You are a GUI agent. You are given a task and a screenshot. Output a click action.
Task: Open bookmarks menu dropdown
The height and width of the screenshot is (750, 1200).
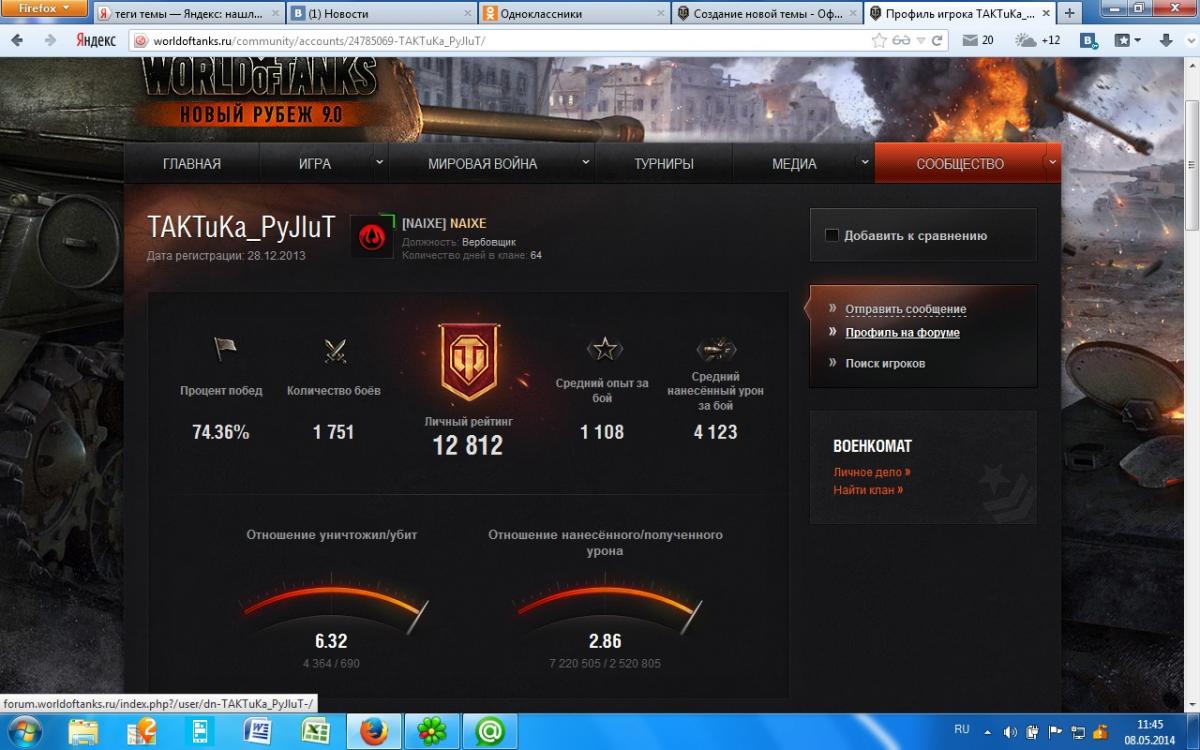[x=1128, y=41]
